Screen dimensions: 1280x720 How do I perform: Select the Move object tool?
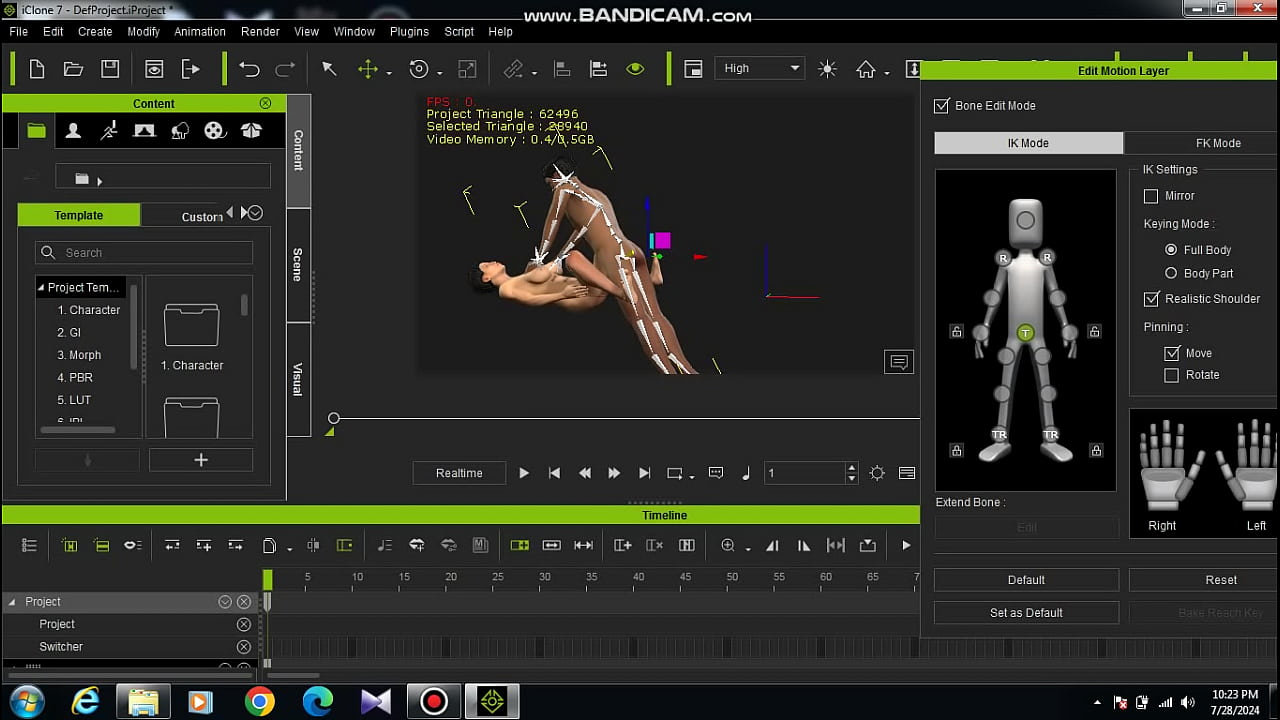click(368, 69)
